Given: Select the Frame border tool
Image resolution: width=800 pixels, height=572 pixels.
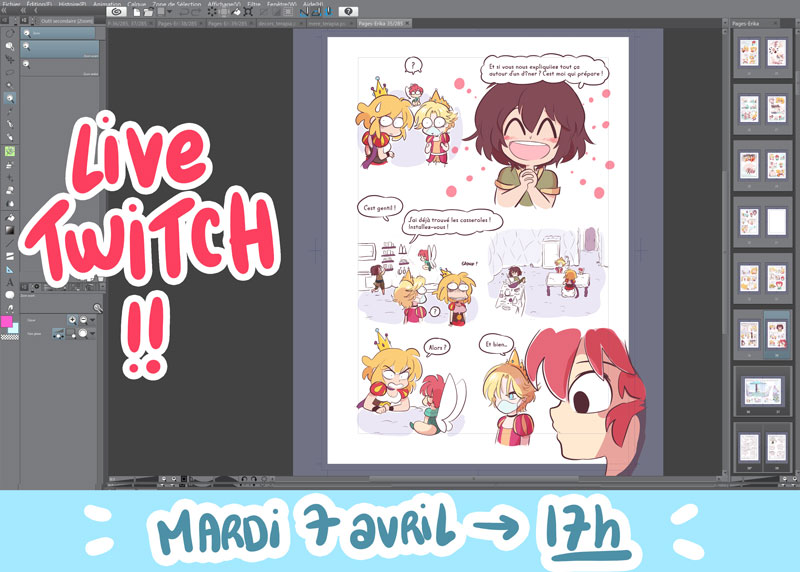Looking at the screenshot, I should [x=10, y=257].
